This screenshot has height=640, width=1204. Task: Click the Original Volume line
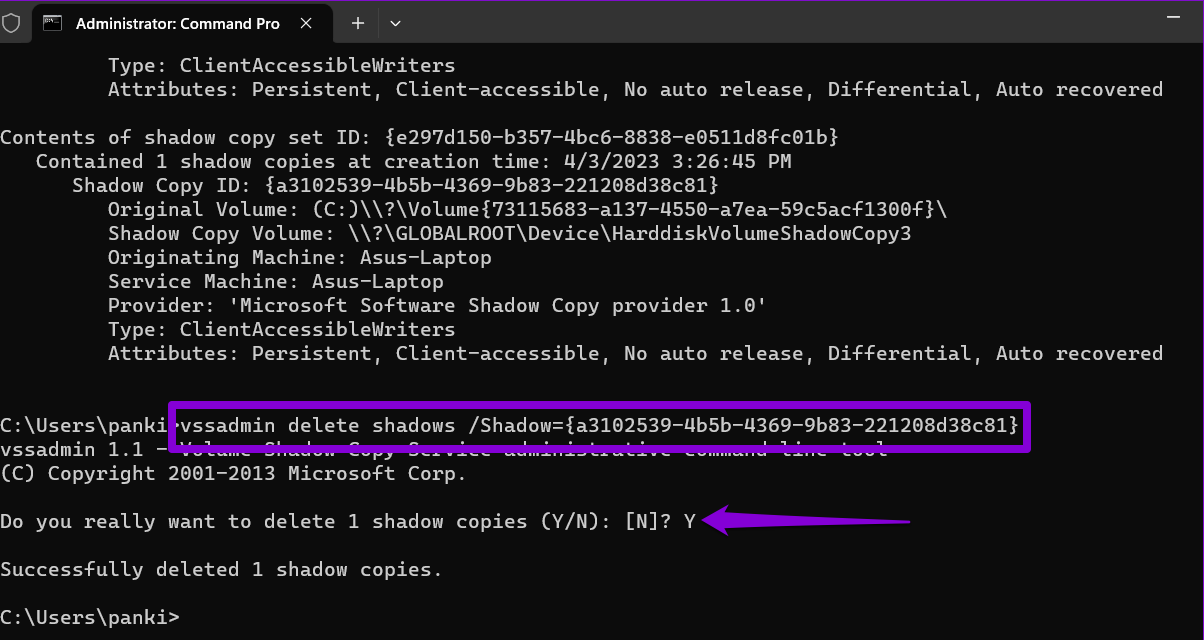[527, 209]
